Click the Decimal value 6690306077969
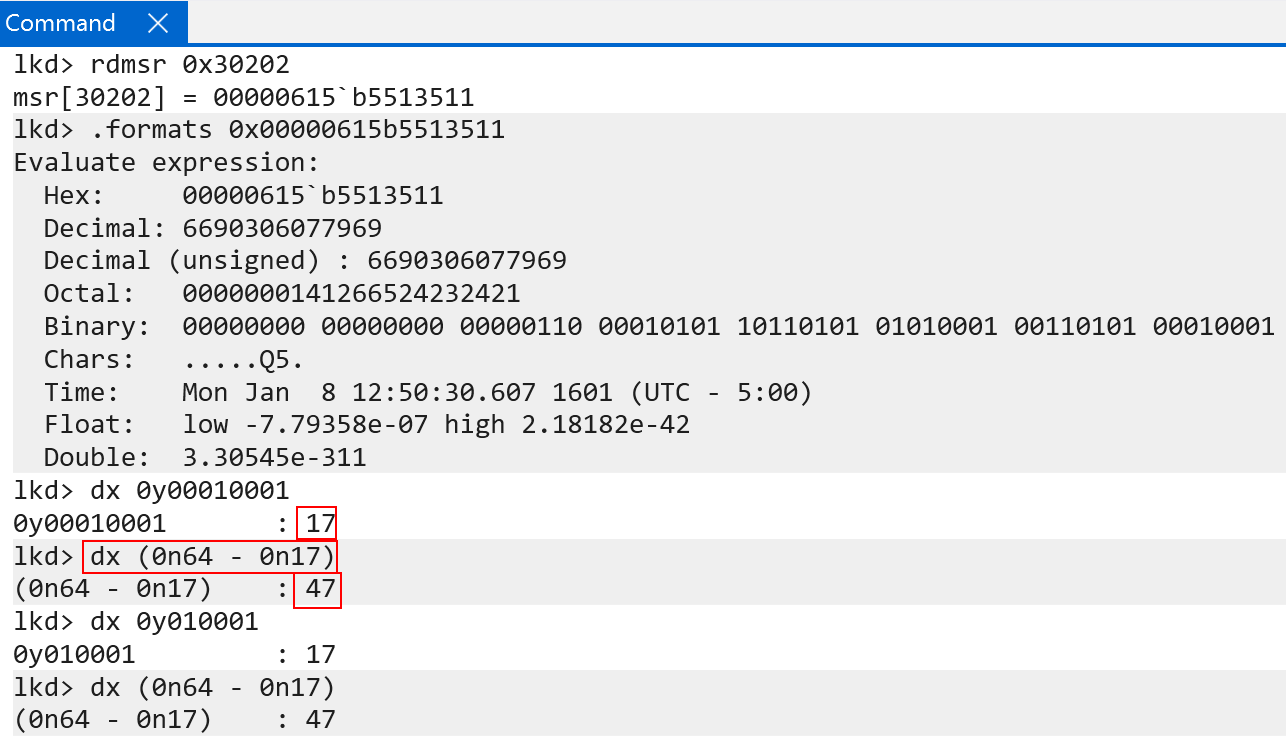This screenshot has width=1286, height=736. 281,228
